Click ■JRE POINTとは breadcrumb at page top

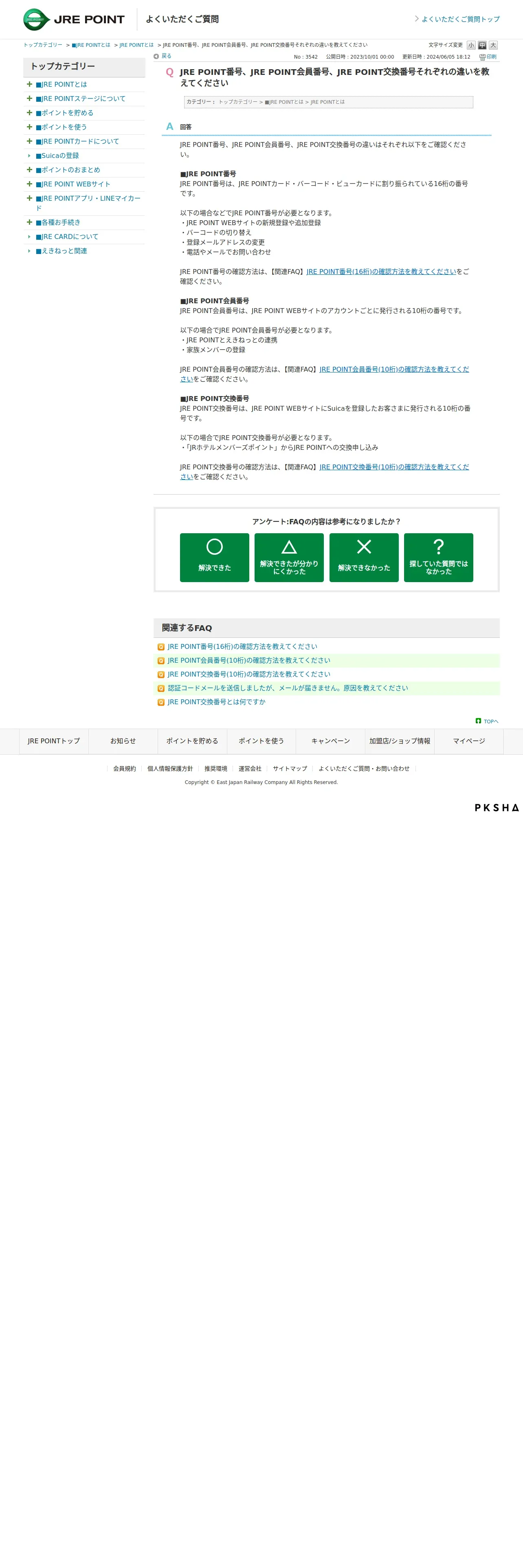91,45
